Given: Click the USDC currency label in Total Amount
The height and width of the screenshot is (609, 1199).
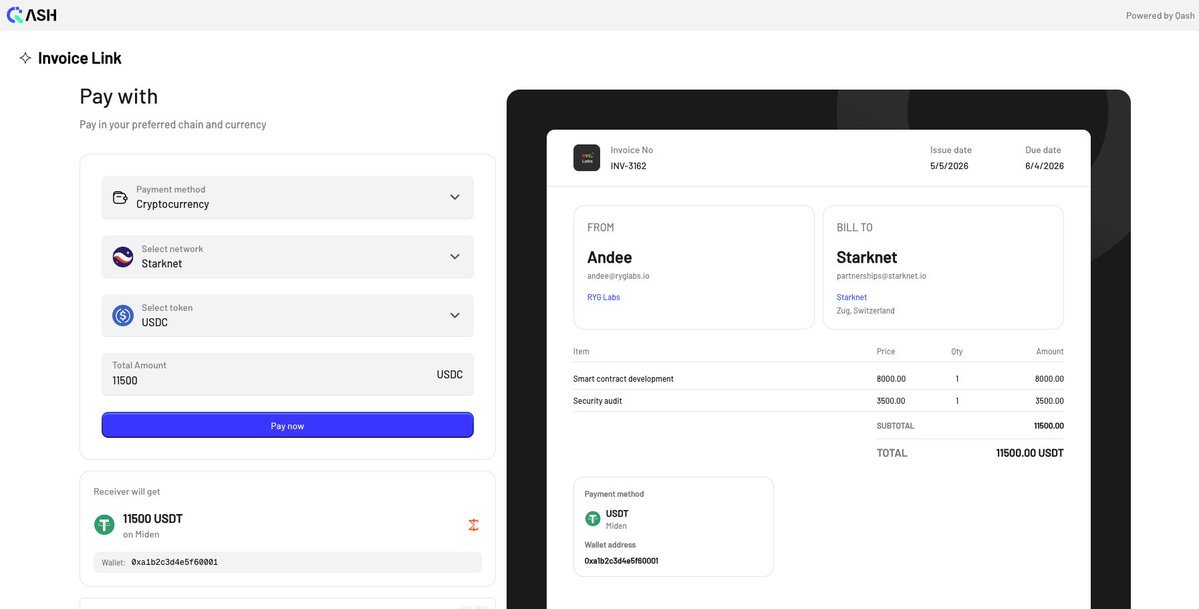Looking at the screenshot, I should coord(450,375).
